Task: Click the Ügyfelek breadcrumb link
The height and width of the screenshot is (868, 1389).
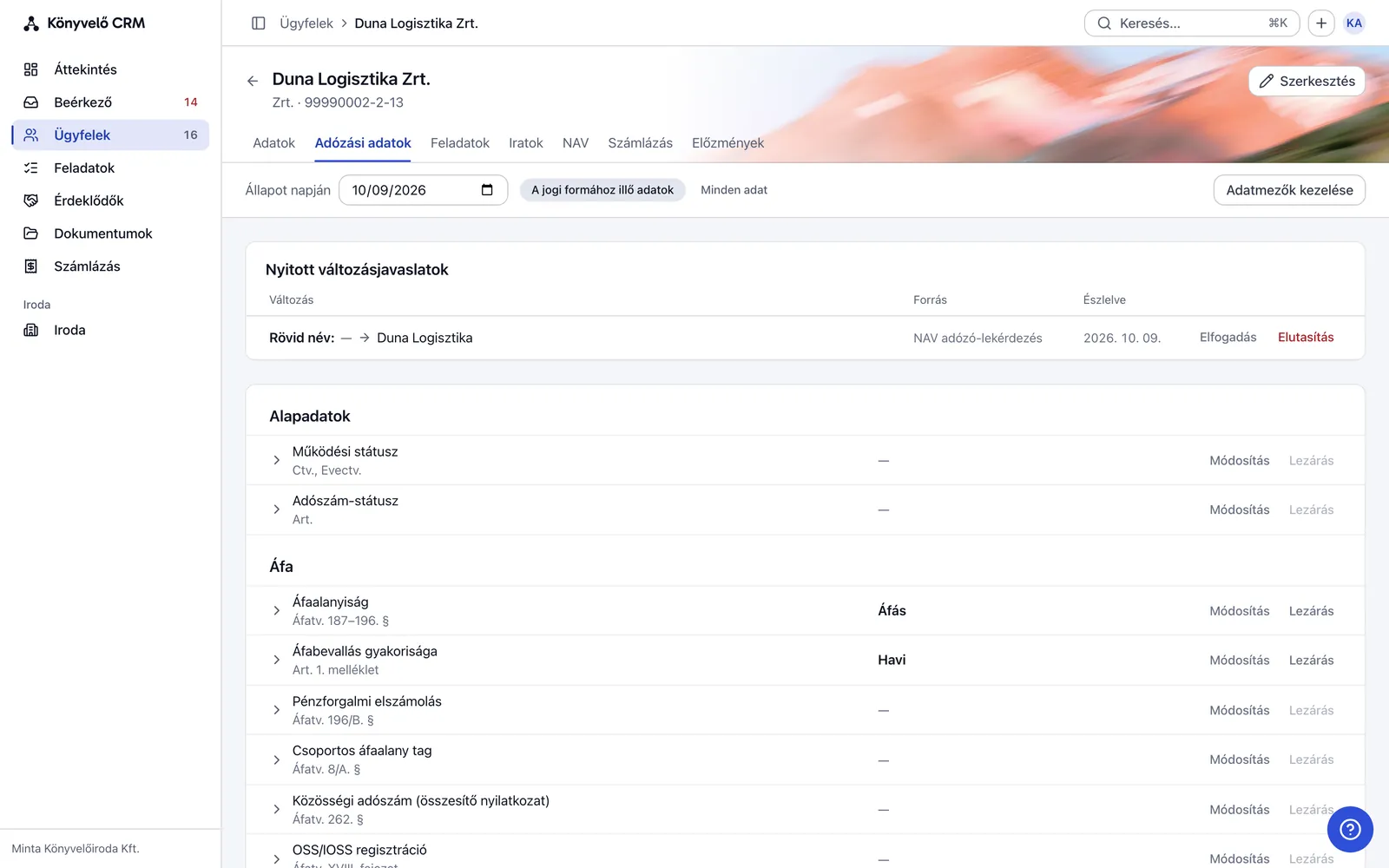Action: pos(306,23)
